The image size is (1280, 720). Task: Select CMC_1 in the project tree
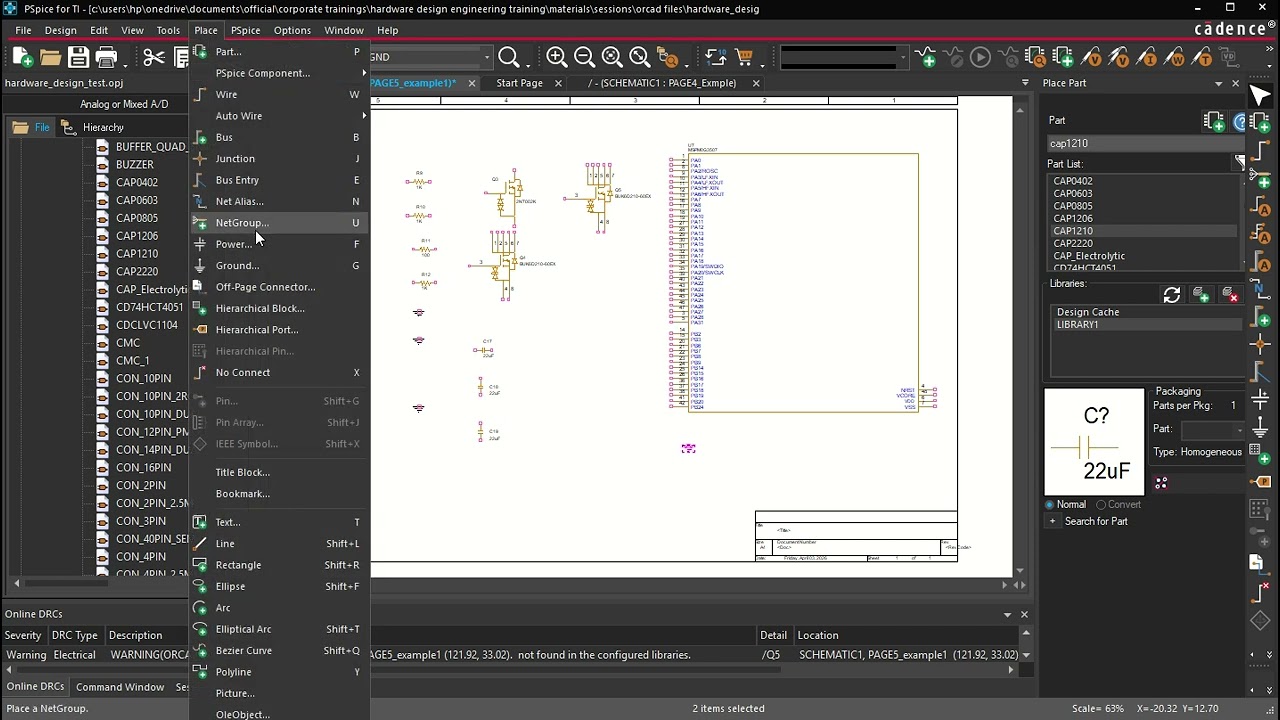[x=132, y=360]
